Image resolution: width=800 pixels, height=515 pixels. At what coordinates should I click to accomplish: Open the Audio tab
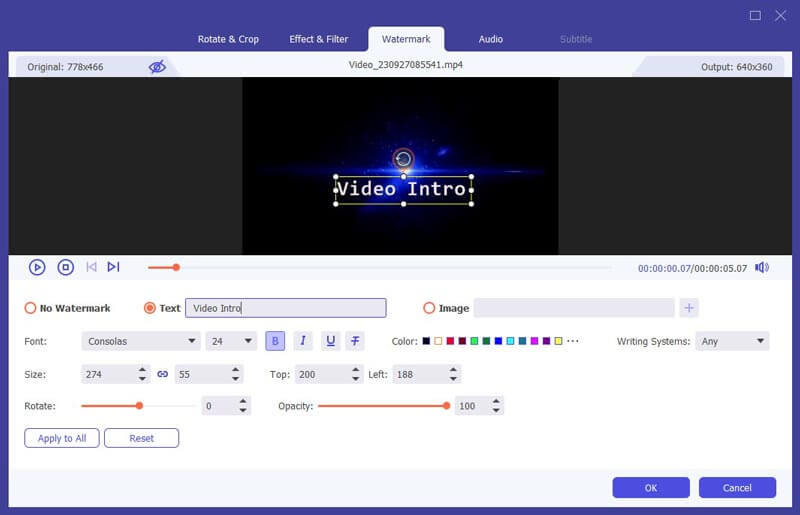click(x=490, y=39)
